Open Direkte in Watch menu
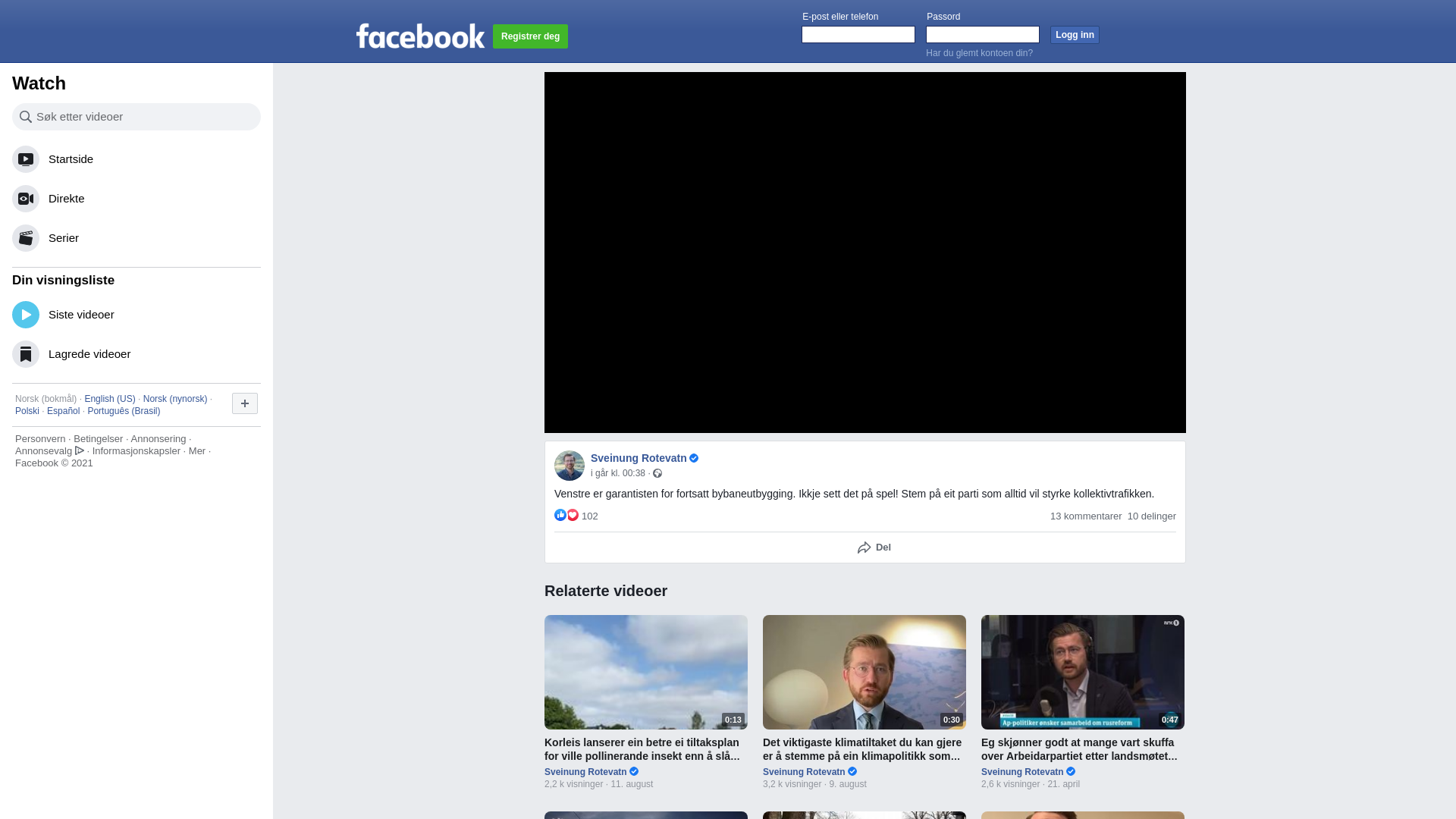Screen dimensions: 1456x819 click(136, 199)
